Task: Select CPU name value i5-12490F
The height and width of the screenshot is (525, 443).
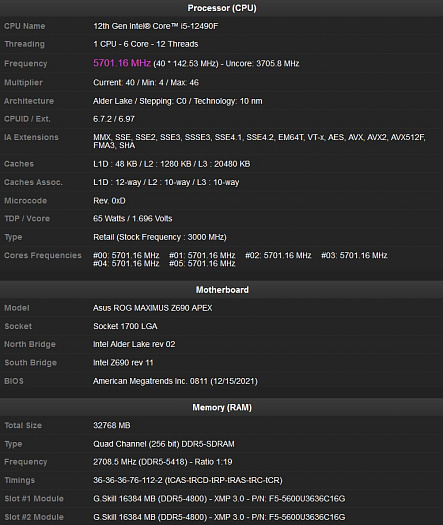Action: 156,26
